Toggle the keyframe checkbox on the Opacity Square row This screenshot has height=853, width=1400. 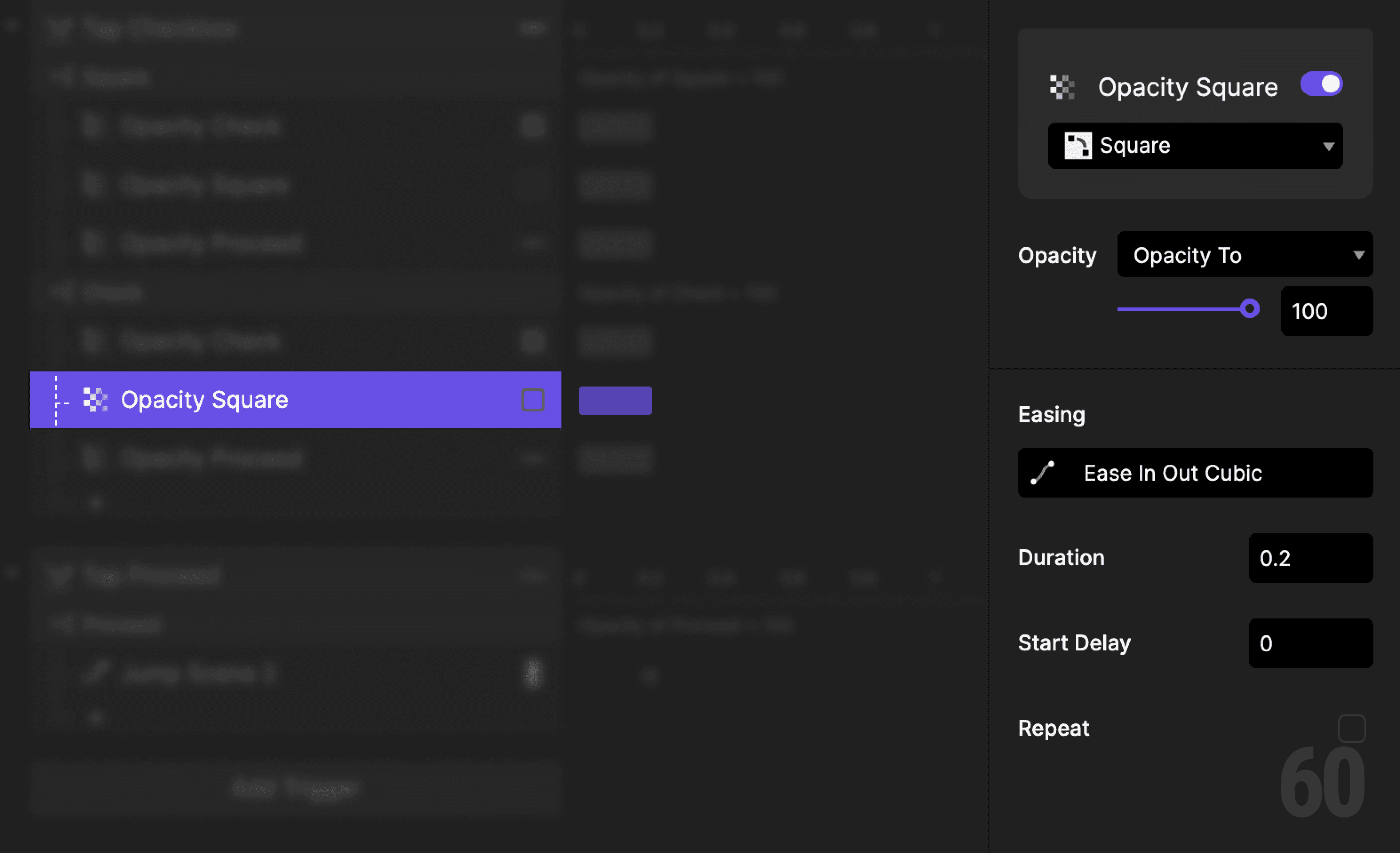pos(533,399)
